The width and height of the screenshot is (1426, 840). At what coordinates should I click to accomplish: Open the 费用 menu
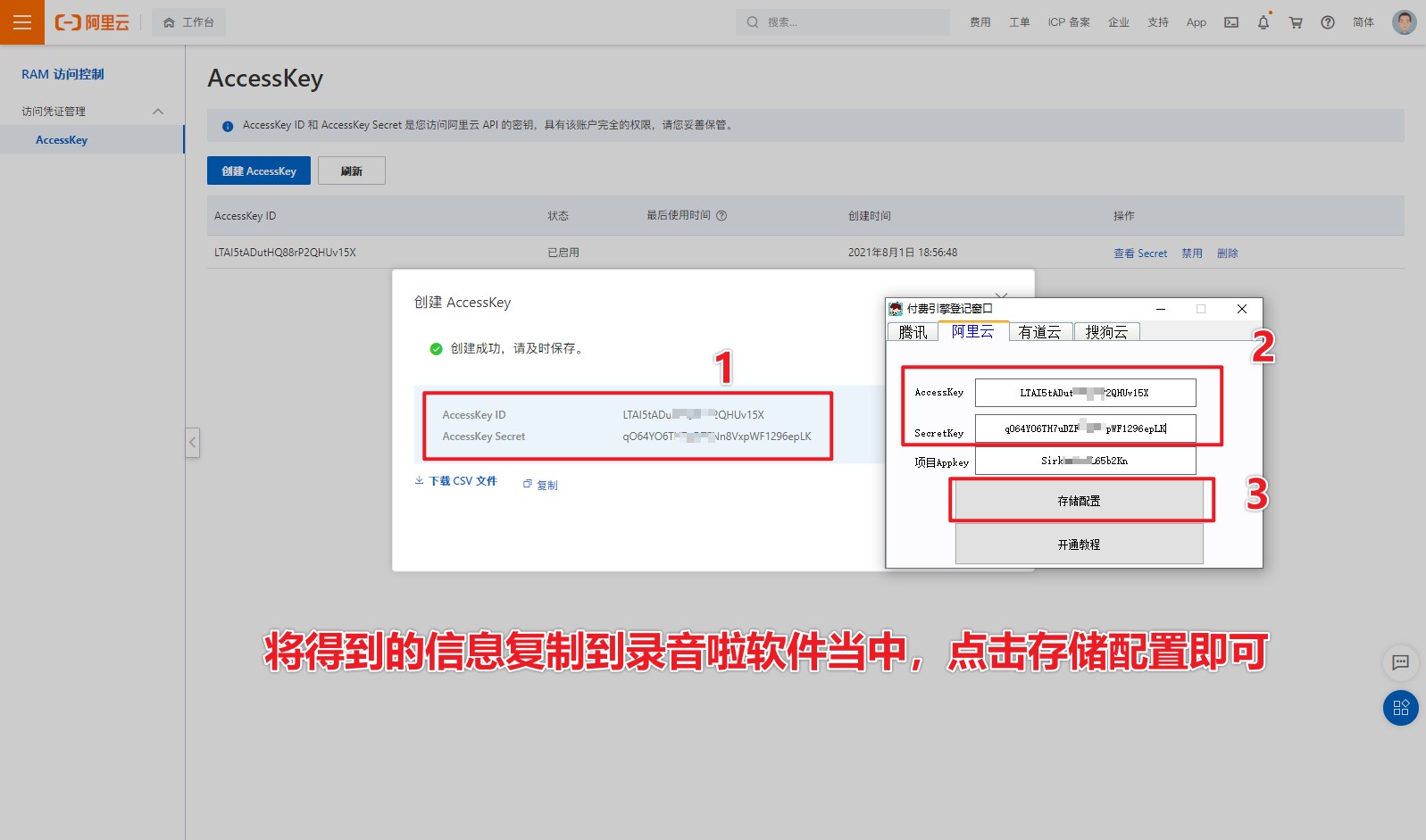tap(980, 22)
